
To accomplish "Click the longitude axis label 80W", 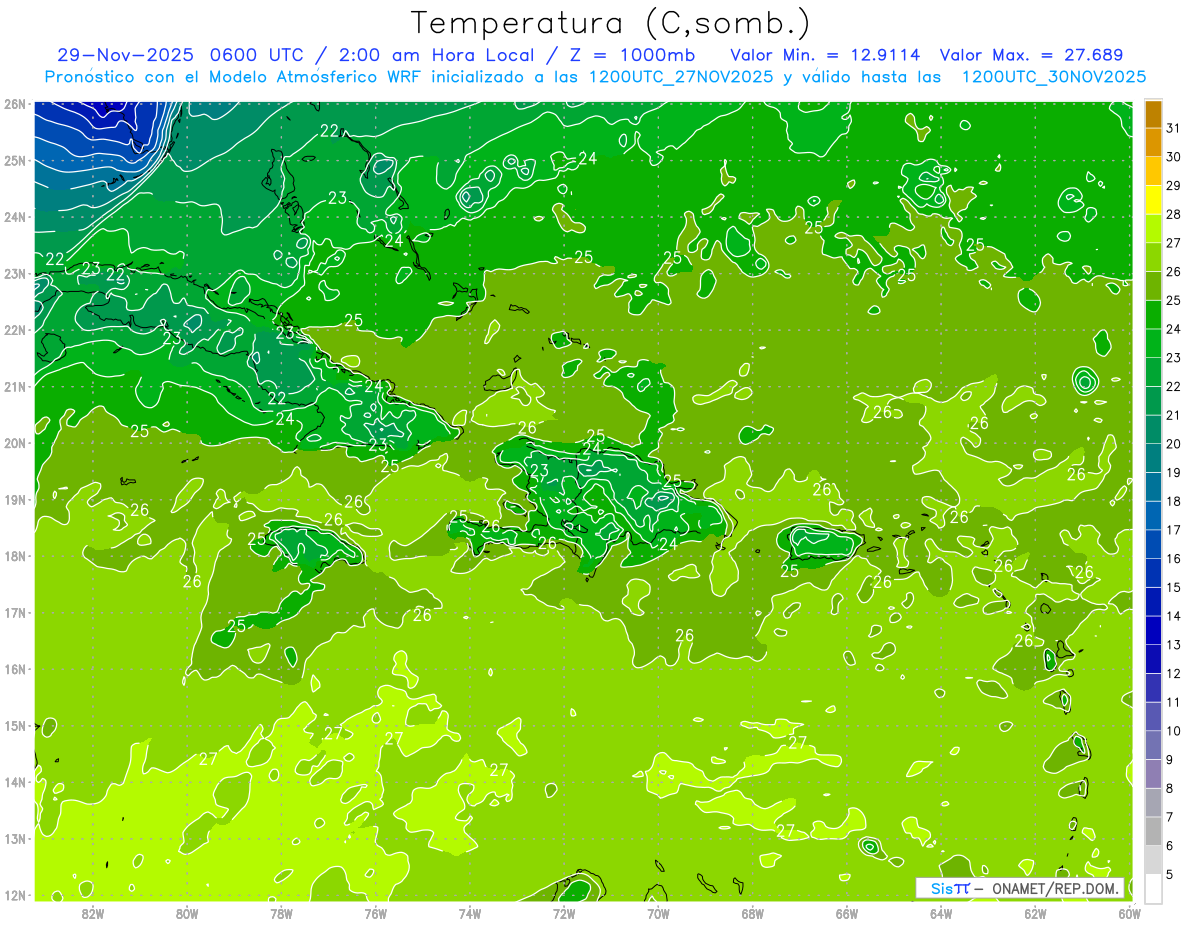I will coord(187,913).
